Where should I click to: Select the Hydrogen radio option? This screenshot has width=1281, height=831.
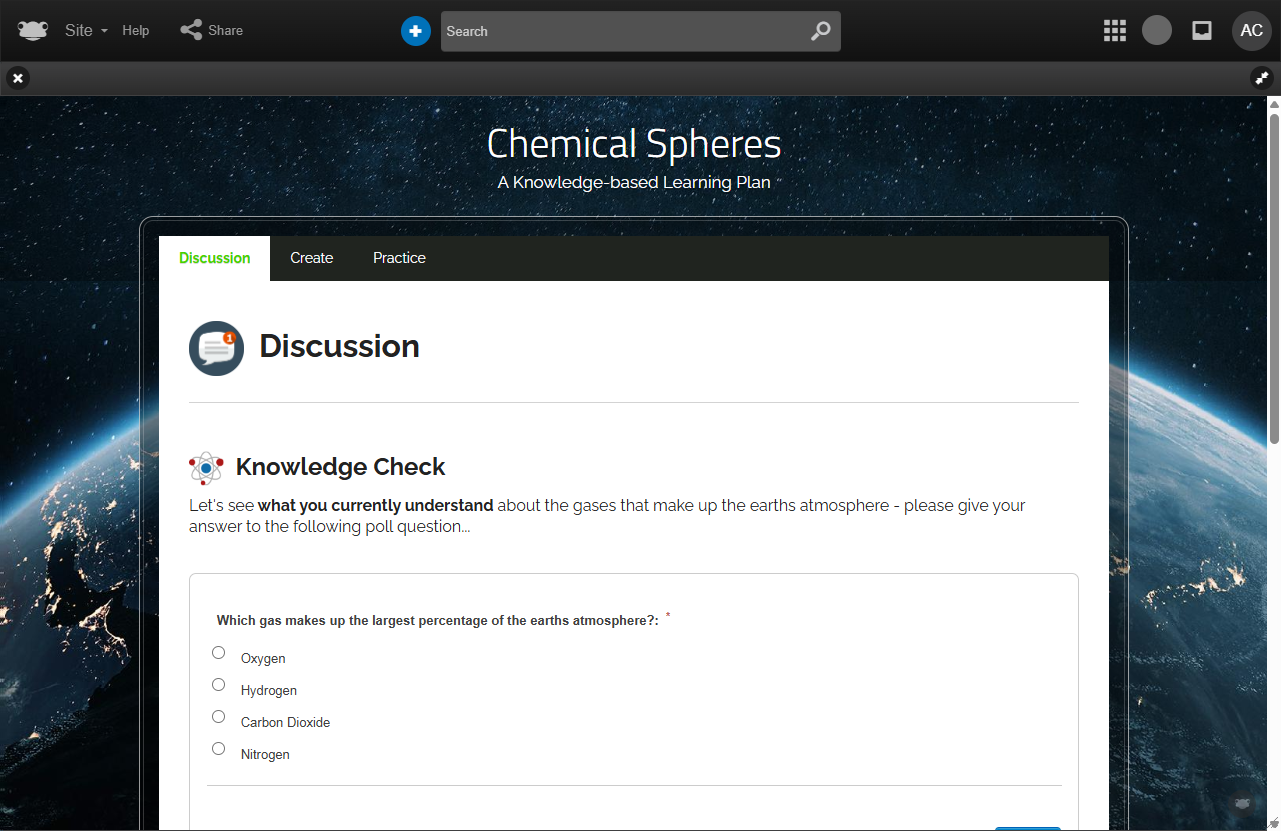pyautogui.click(x=219, y=685)
